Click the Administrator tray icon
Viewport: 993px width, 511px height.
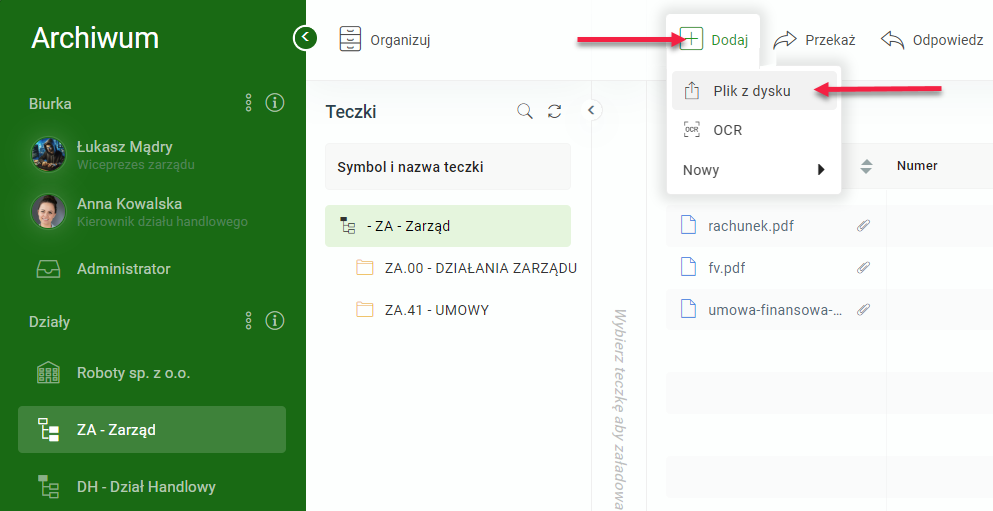(x=49, y=269)
